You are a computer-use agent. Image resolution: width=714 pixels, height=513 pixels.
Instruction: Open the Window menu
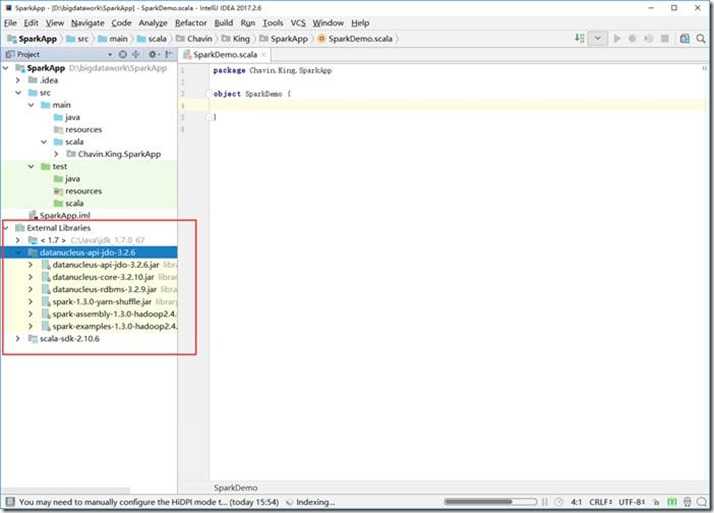click(328, 23)
